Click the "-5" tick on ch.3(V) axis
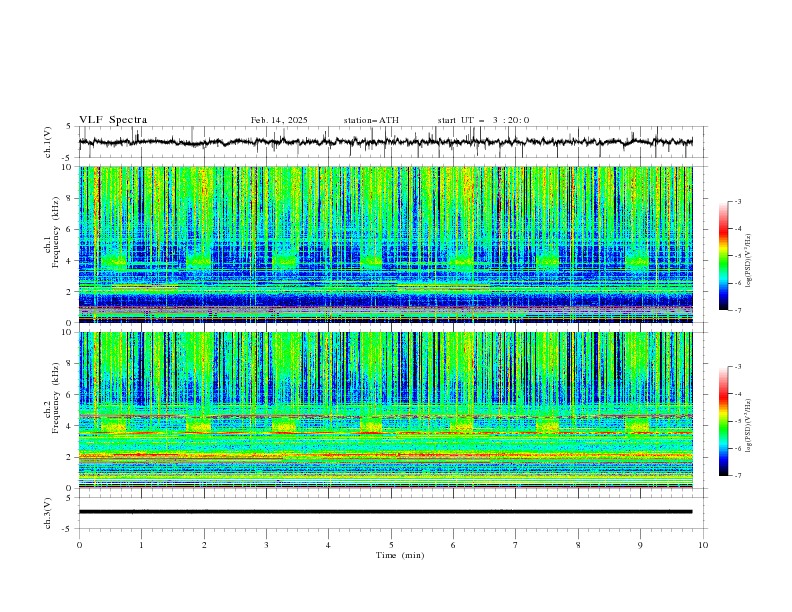The height and width of the screenshot is (612, 792). (67, 529)
